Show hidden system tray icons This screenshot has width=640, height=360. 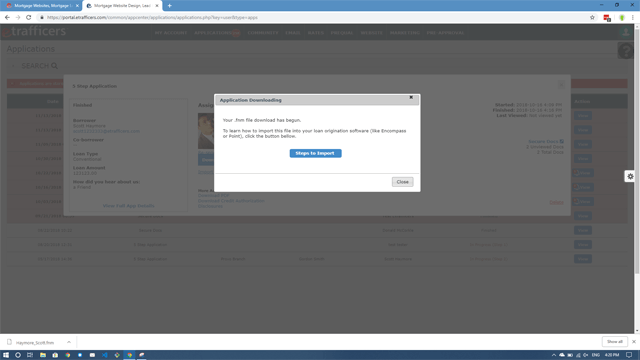[x=553, y=355]
